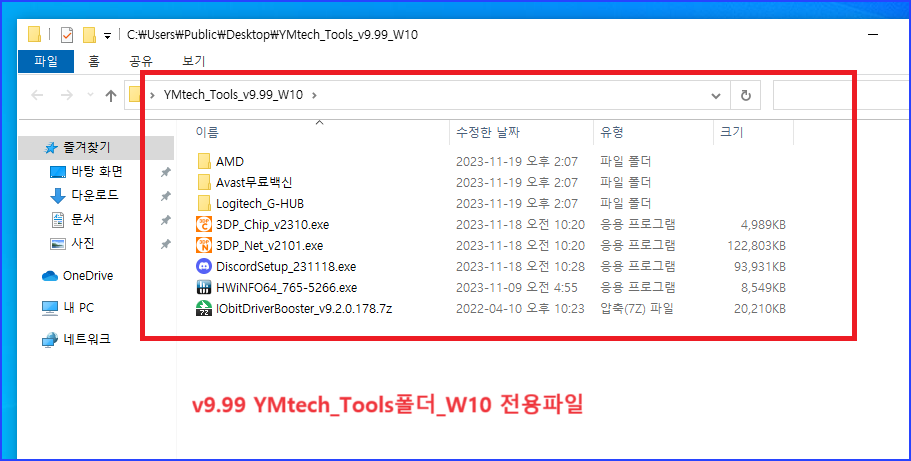
Task: Click the Logitech_G-HUB folder name
Action: 260,203
